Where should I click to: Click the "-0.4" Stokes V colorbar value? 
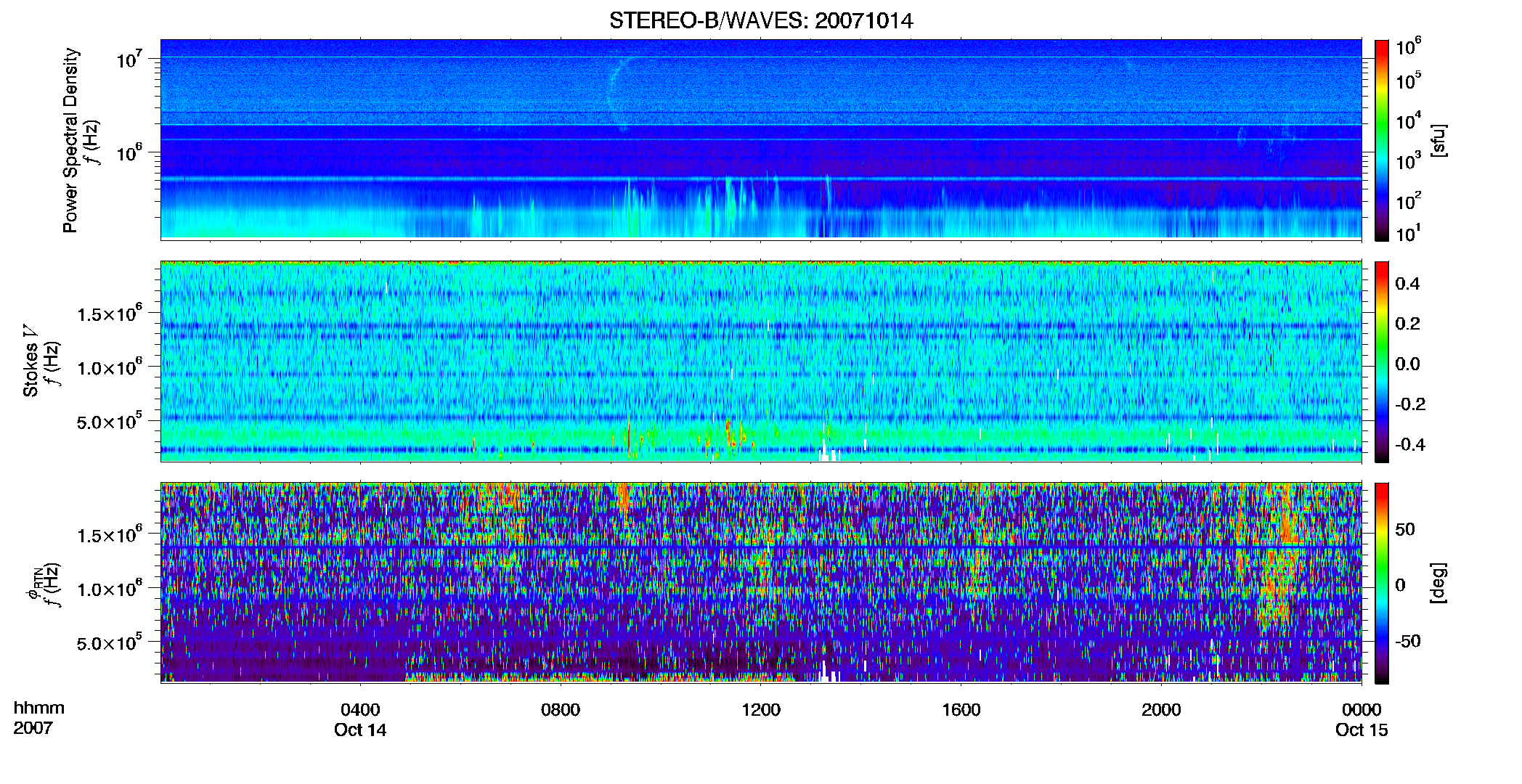(x=1410, y=445)
